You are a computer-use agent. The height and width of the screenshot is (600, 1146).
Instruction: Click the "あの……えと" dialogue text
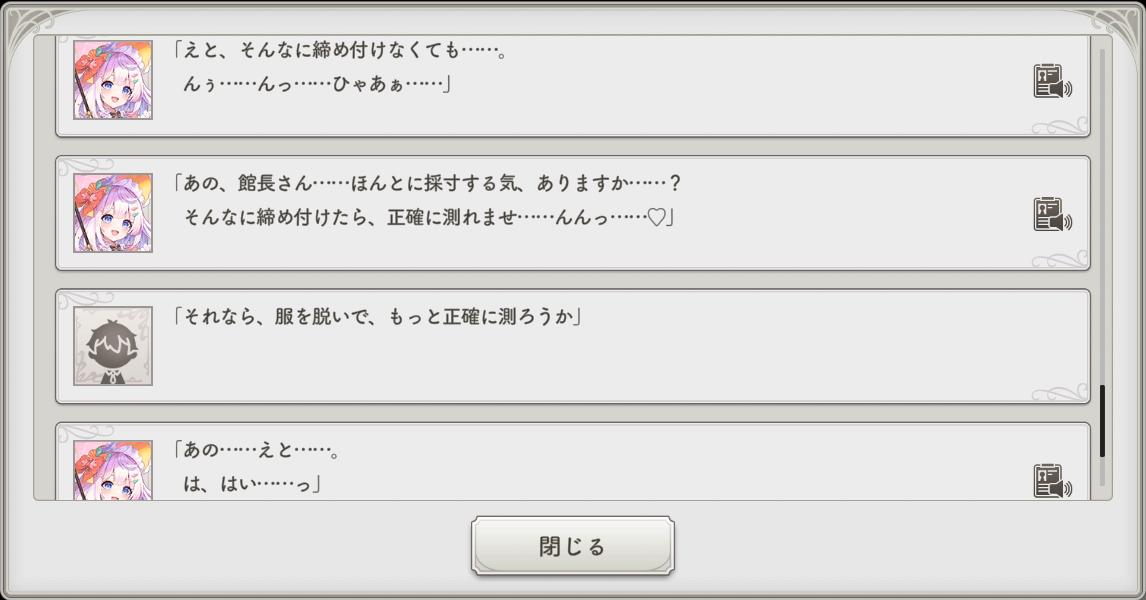[258, 451]
